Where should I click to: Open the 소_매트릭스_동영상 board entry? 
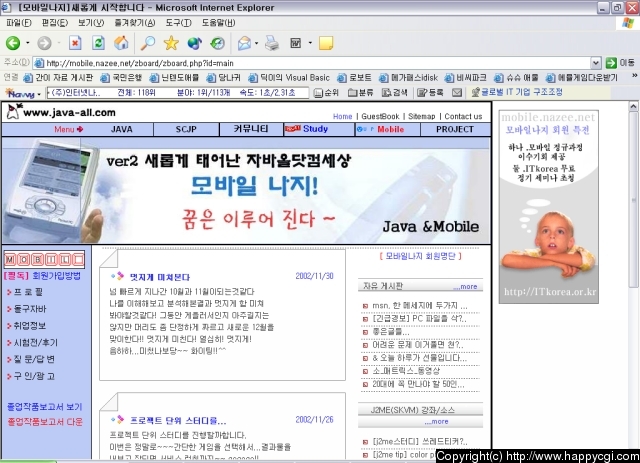[406, 371]
